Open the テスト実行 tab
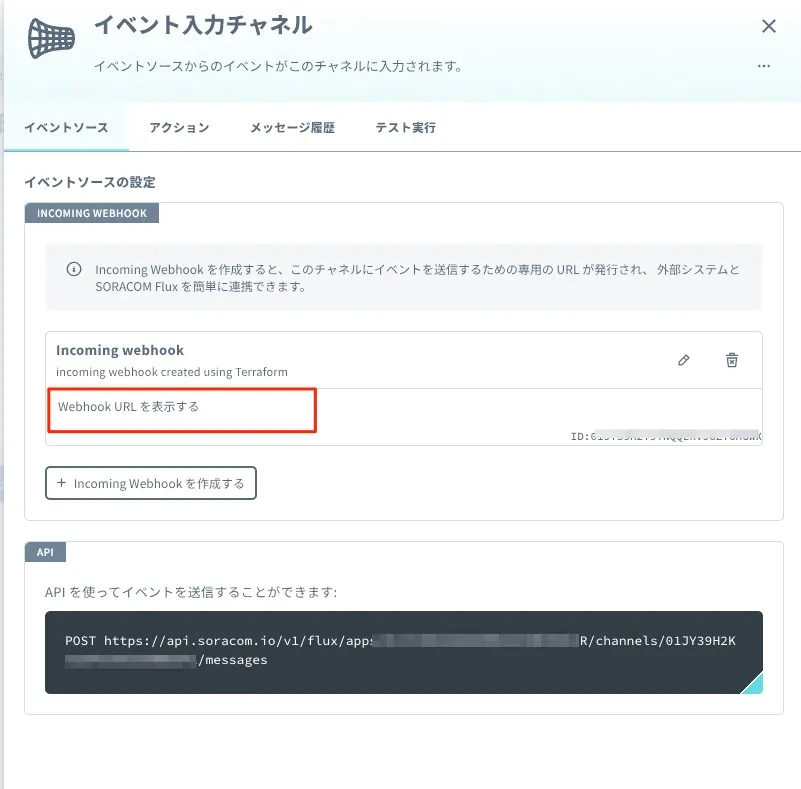 [x=406, y=127]
